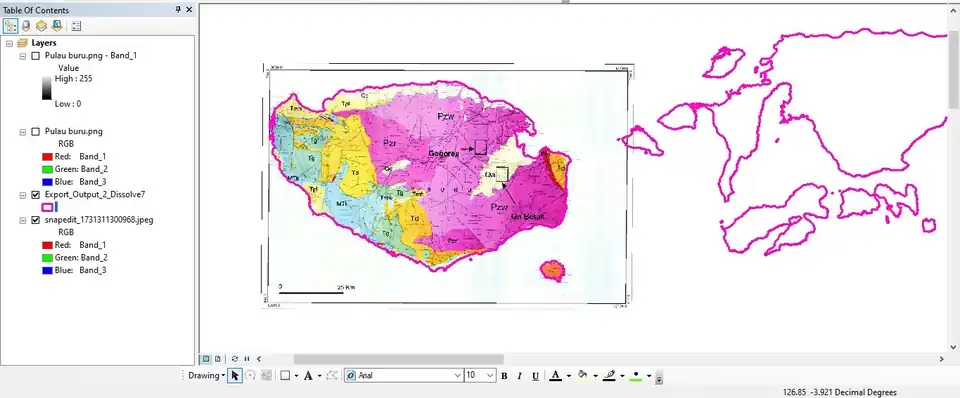Image resolution: width=960 pixels, height=398 pixels.
Task: Pause map drawing
Action: (x=247, y=359)
